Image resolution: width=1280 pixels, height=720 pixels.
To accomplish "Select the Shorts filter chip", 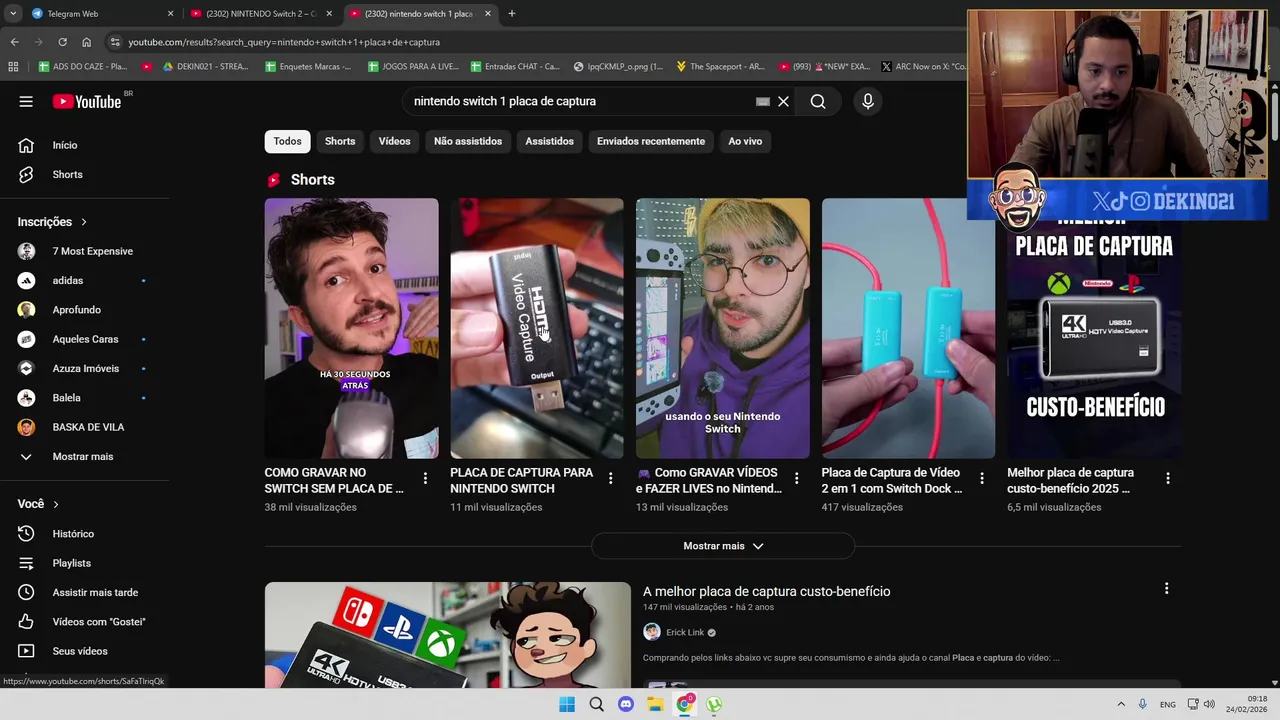I will pos(340,141).
